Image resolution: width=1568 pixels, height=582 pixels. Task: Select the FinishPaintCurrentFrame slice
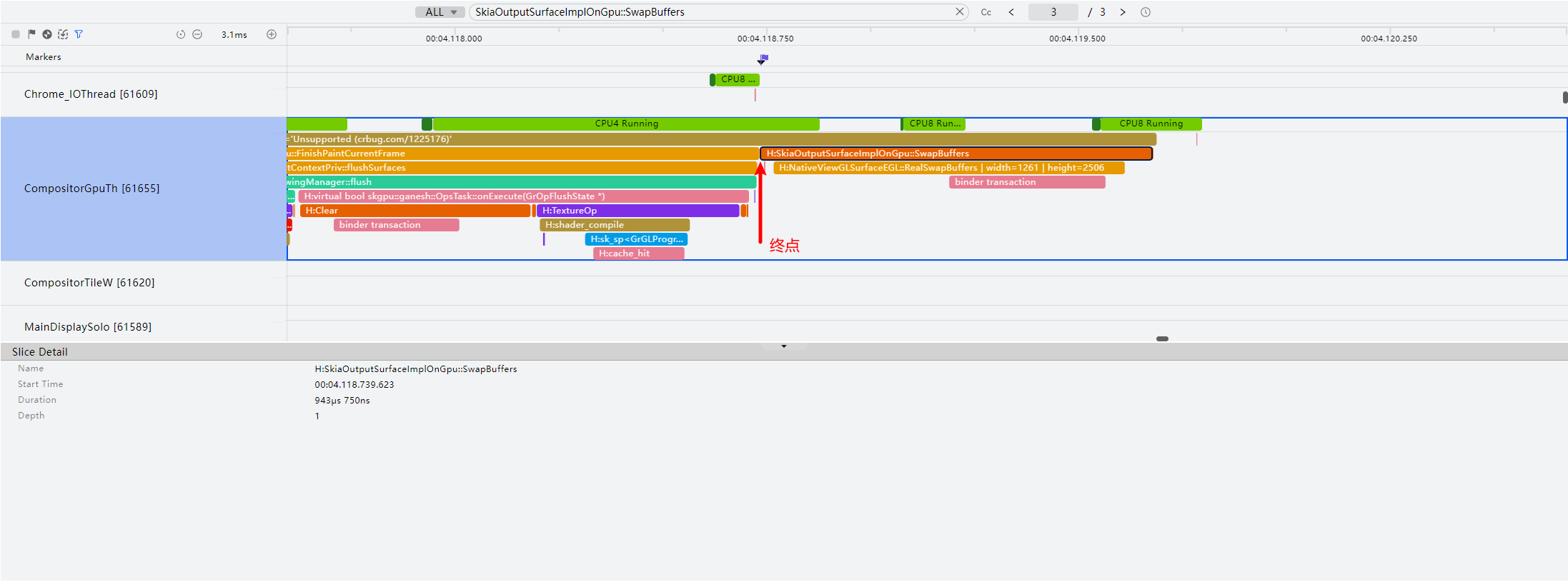[522, 154]
